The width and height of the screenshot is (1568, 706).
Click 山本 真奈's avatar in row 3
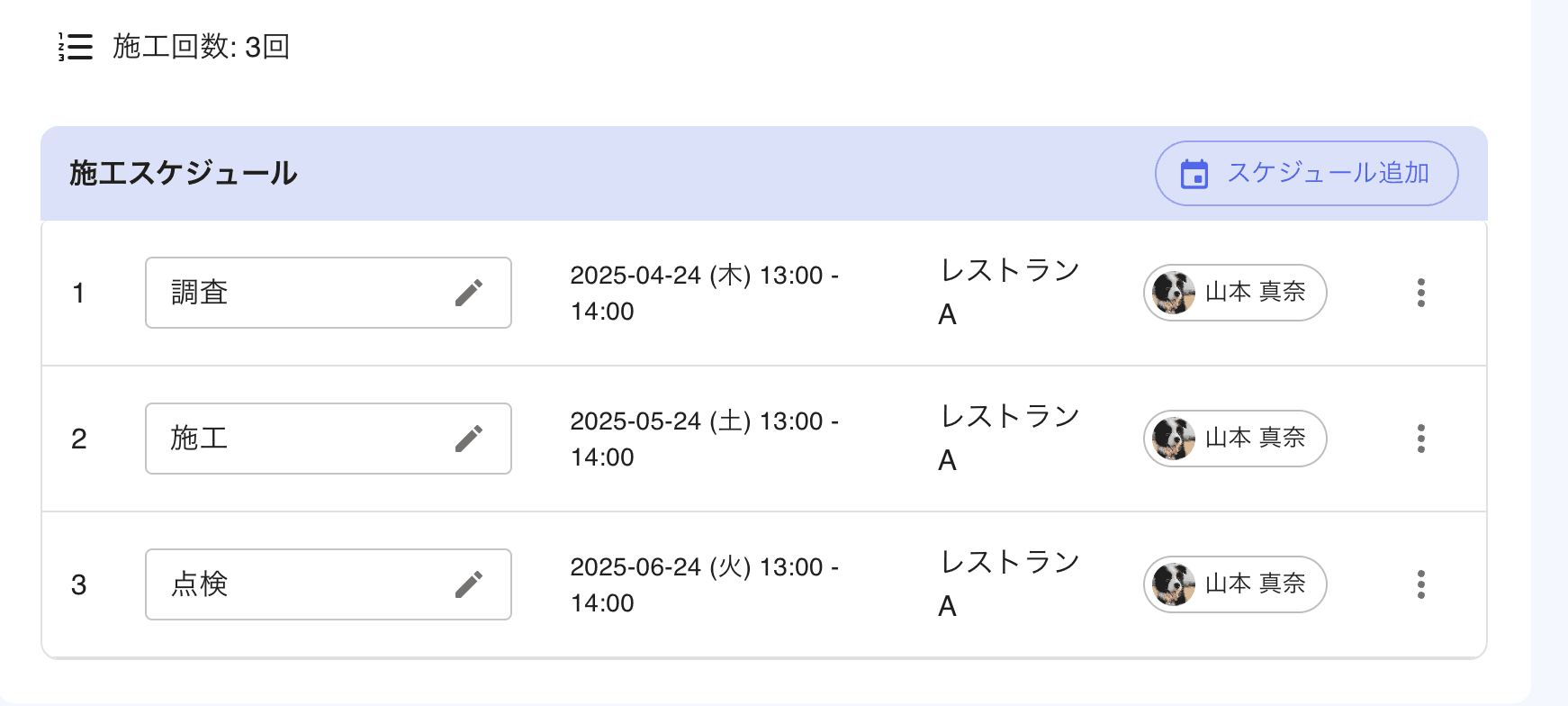1173,584
